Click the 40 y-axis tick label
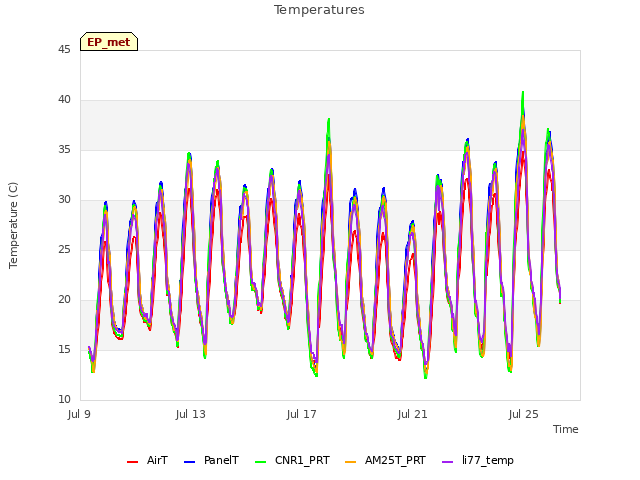The width and height of the screenshot is (640, 480). click(x=64, y=100)
